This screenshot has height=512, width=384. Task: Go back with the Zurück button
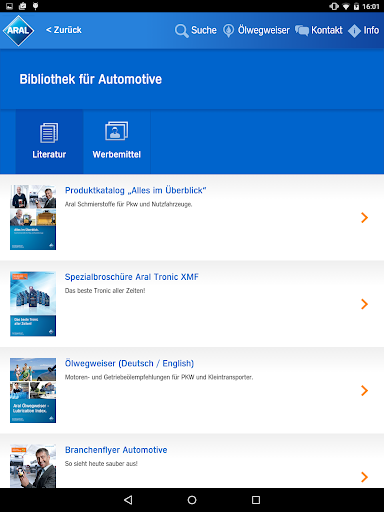click(64, 30)
